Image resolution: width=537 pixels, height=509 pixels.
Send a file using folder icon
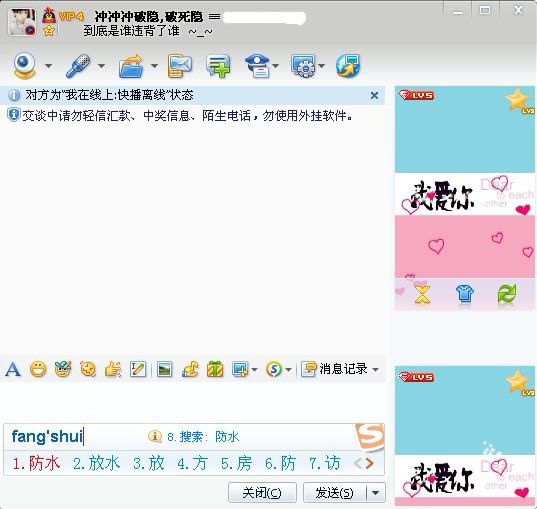click(132, 66)
